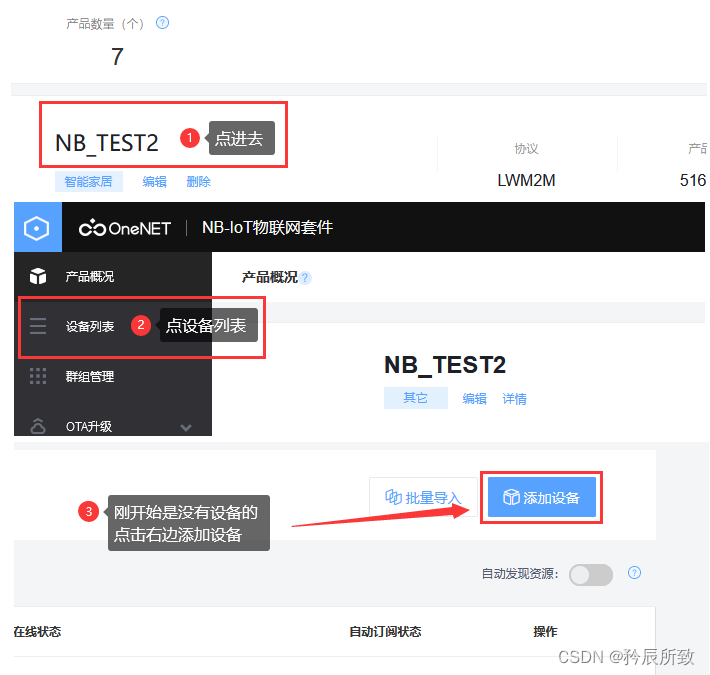Click the OTA升级 cloud icon
Image resolution: width=710 pixels, height=675 pixels.
38,426
